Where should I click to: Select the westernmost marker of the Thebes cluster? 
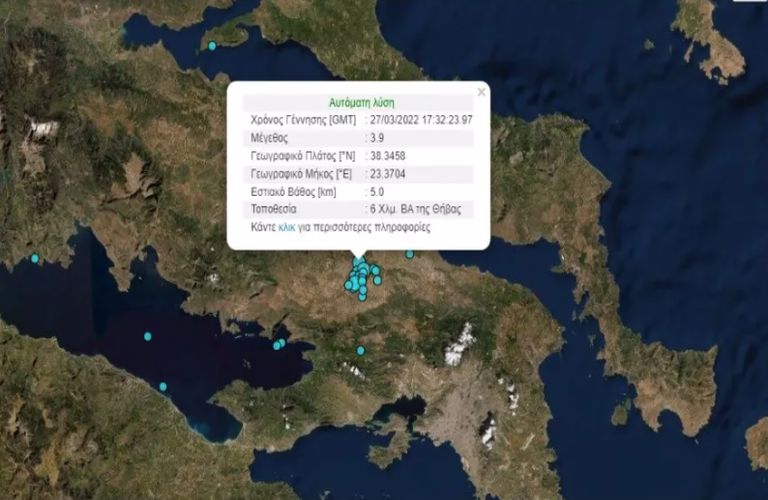pos(348,285)
